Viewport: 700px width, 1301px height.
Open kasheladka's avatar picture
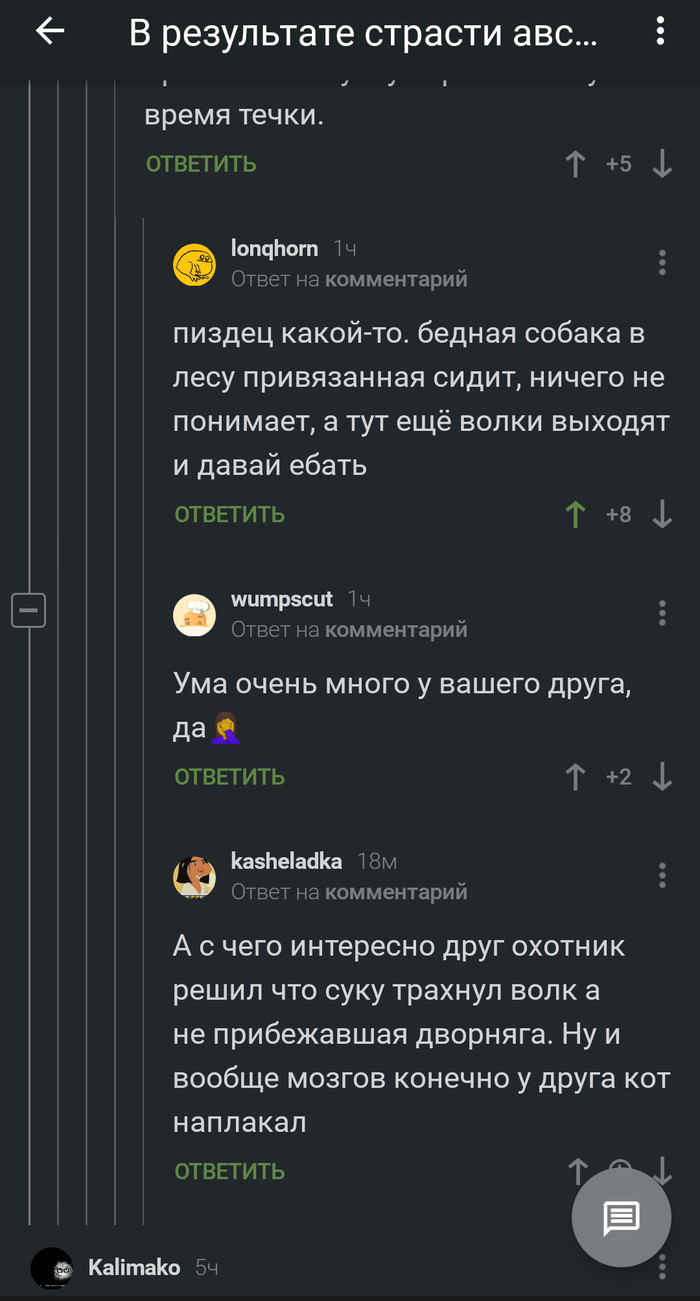click(x=194, y=876)
